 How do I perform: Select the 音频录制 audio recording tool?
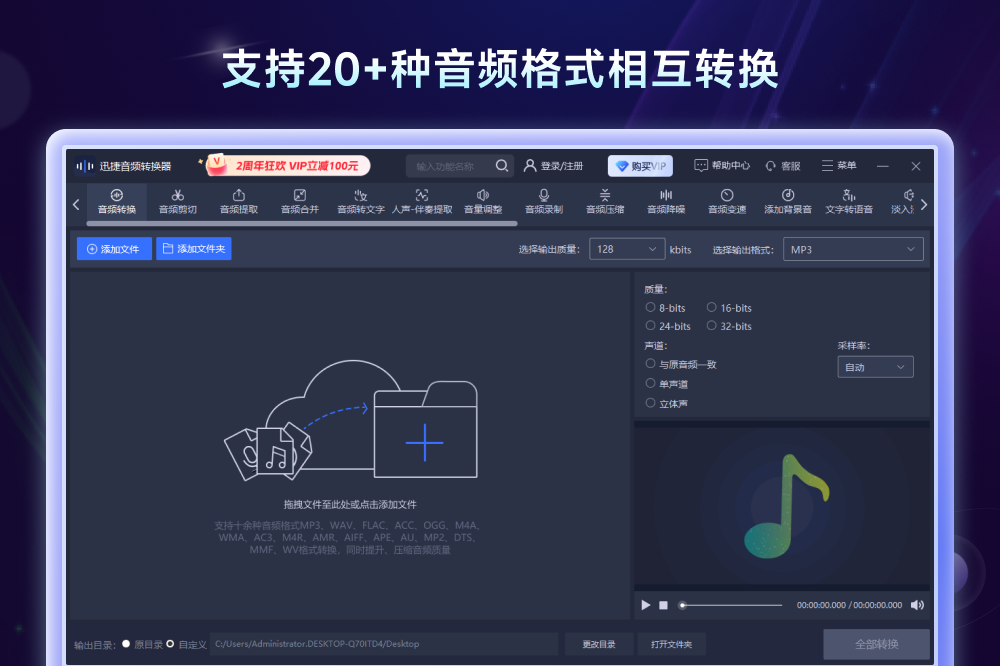point(544,202)
